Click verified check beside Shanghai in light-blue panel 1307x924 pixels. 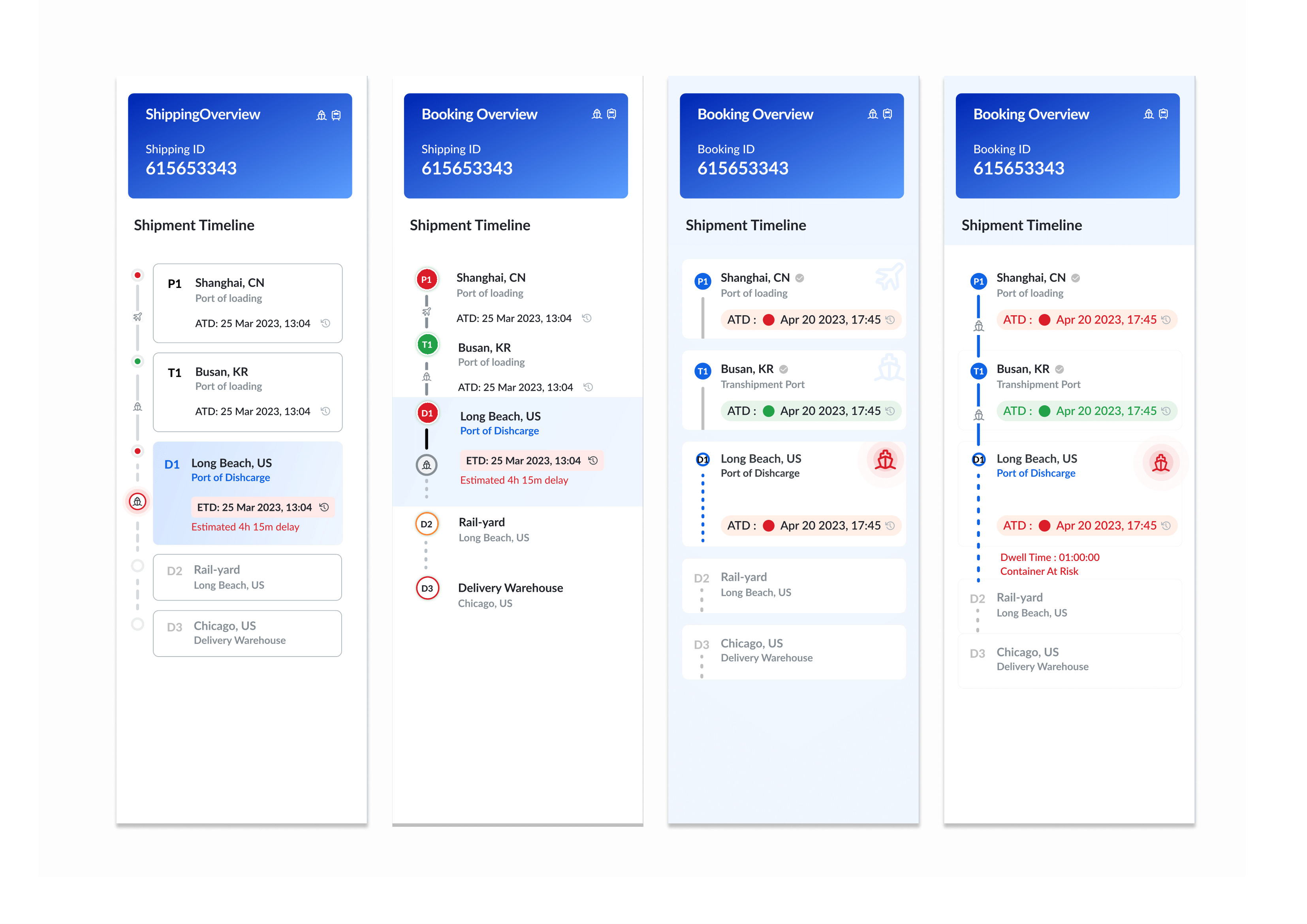800,278
